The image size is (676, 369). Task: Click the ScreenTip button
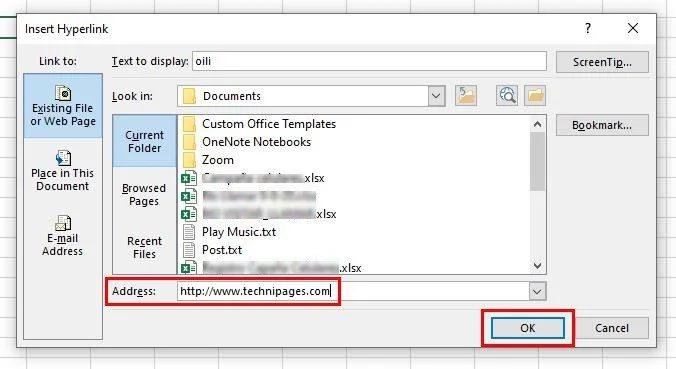click(602, 62)
